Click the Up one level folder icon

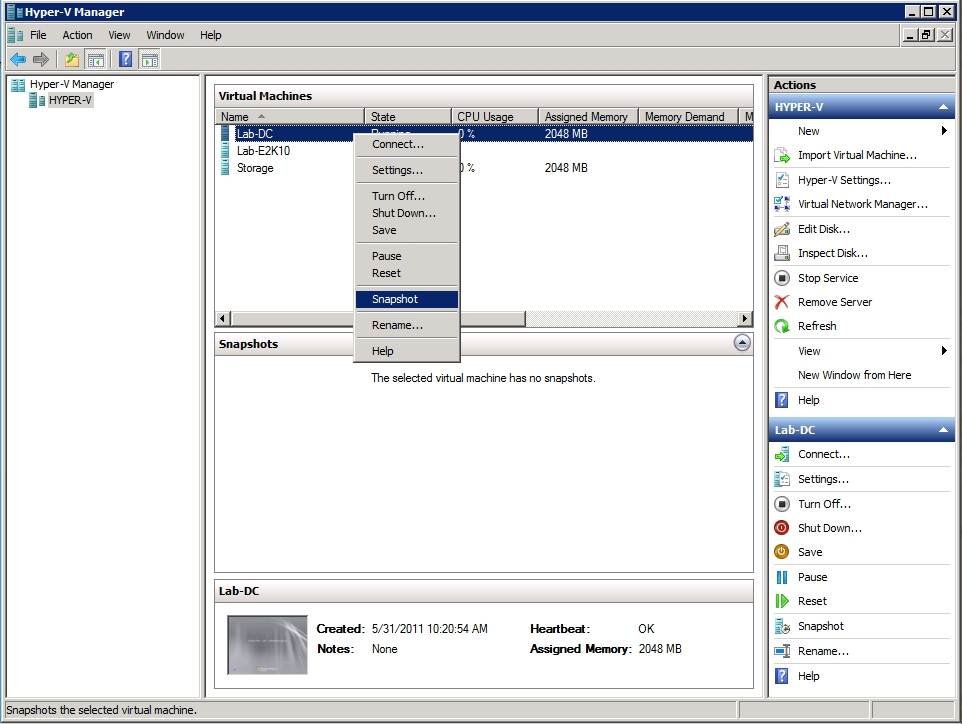72,60
